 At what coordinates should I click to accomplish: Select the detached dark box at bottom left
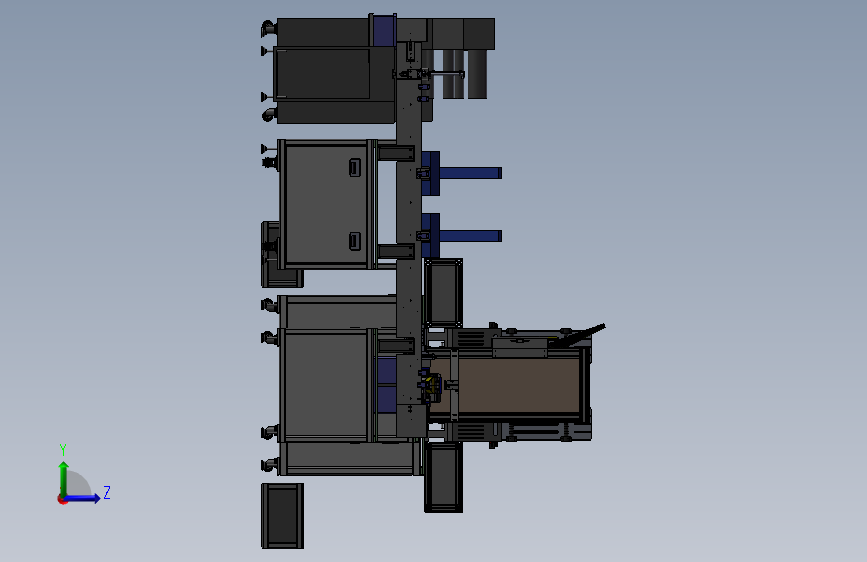pyautogui.click(x=283, y=516)
